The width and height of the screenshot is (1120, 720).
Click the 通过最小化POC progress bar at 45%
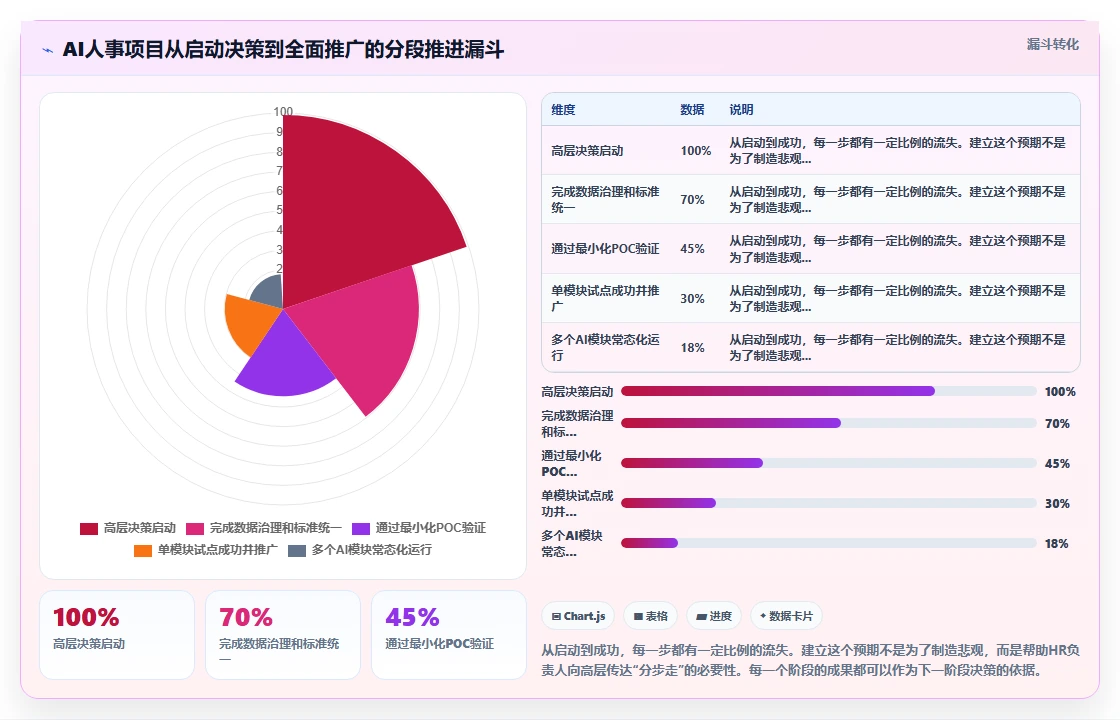point(829,464)
